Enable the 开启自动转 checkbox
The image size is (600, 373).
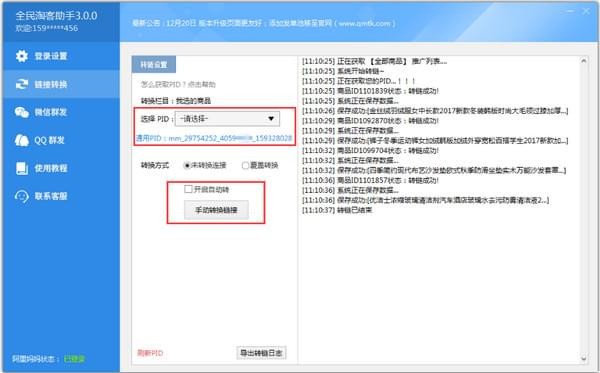(188, 189)
